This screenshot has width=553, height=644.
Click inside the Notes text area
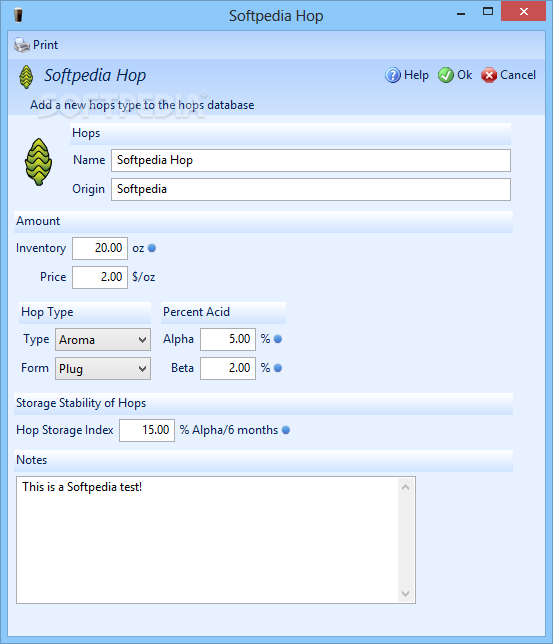click(207, 540)
